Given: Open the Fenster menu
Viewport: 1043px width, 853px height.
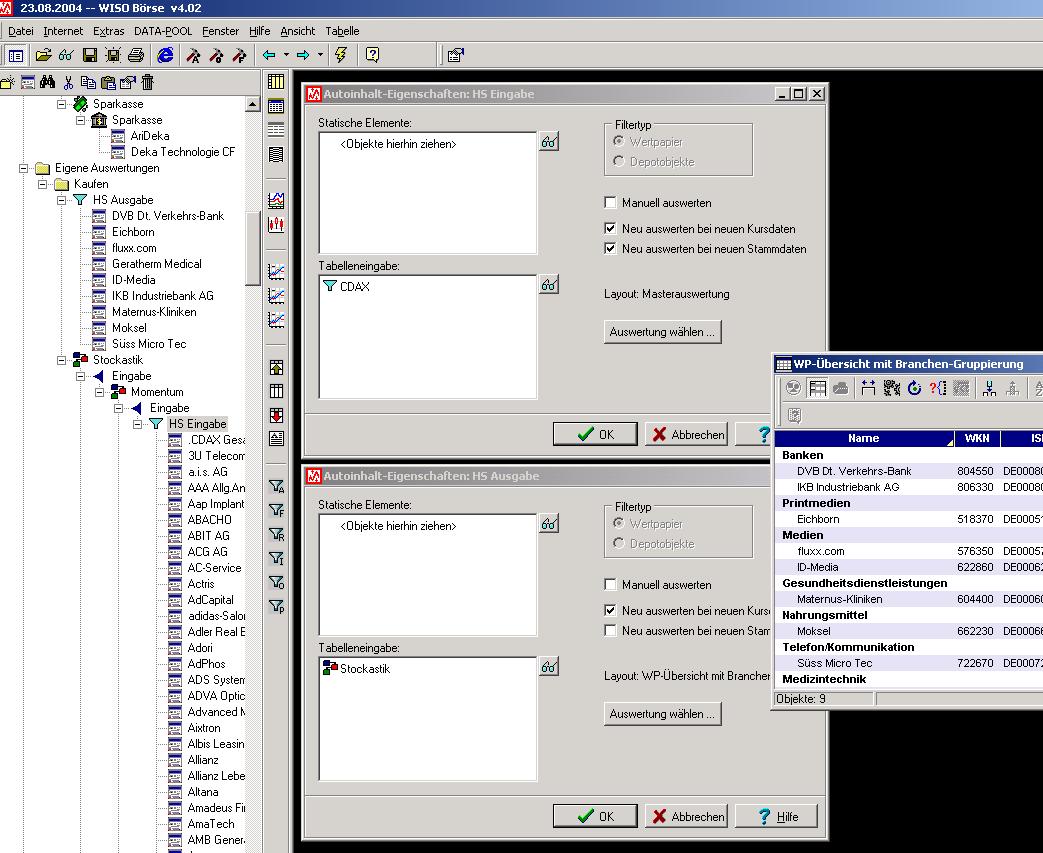Looking at the screenshot, I should coord(220,31).
